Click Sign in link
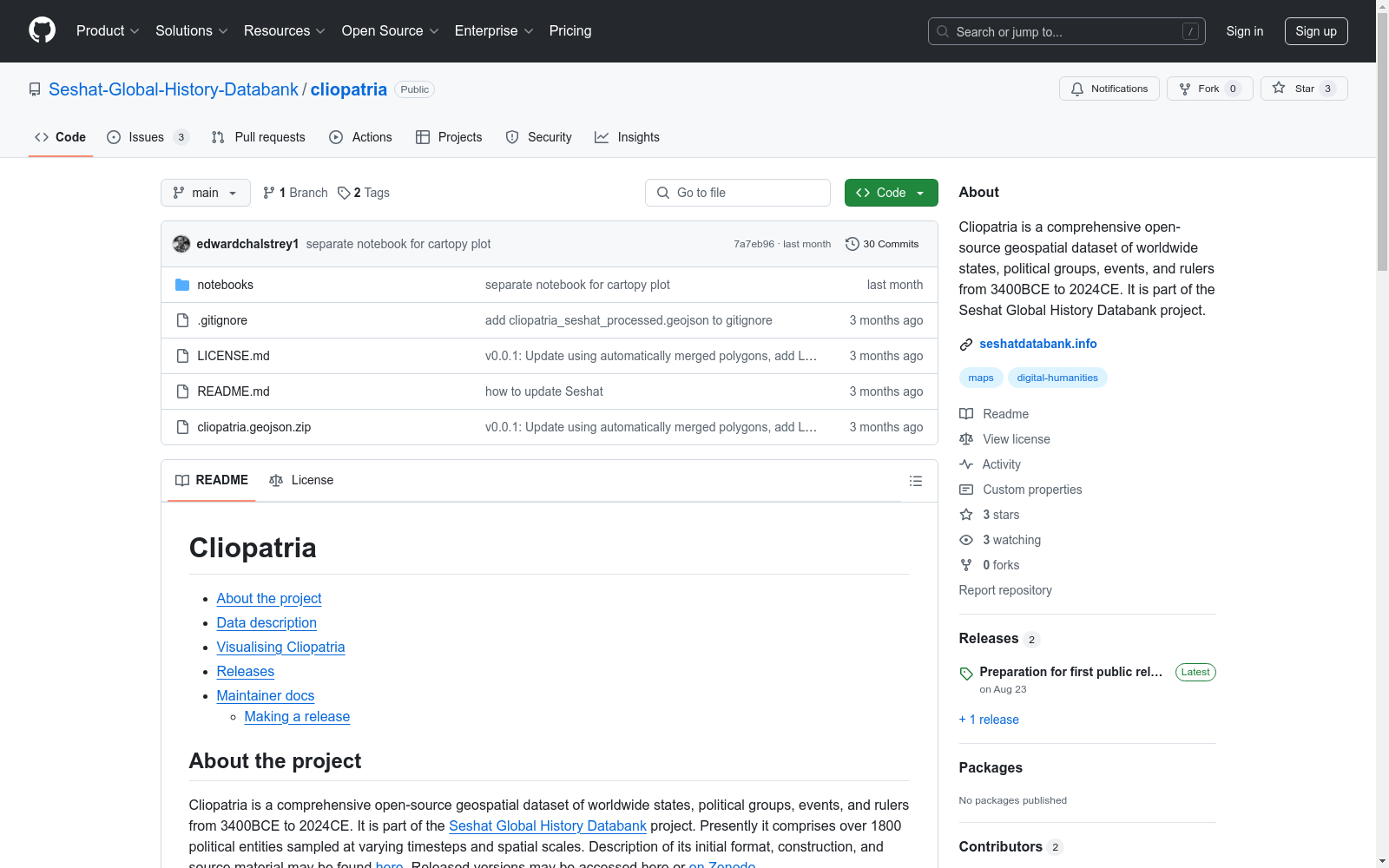The height and width of the screenshot is (868, 1389). point(1245,31)
